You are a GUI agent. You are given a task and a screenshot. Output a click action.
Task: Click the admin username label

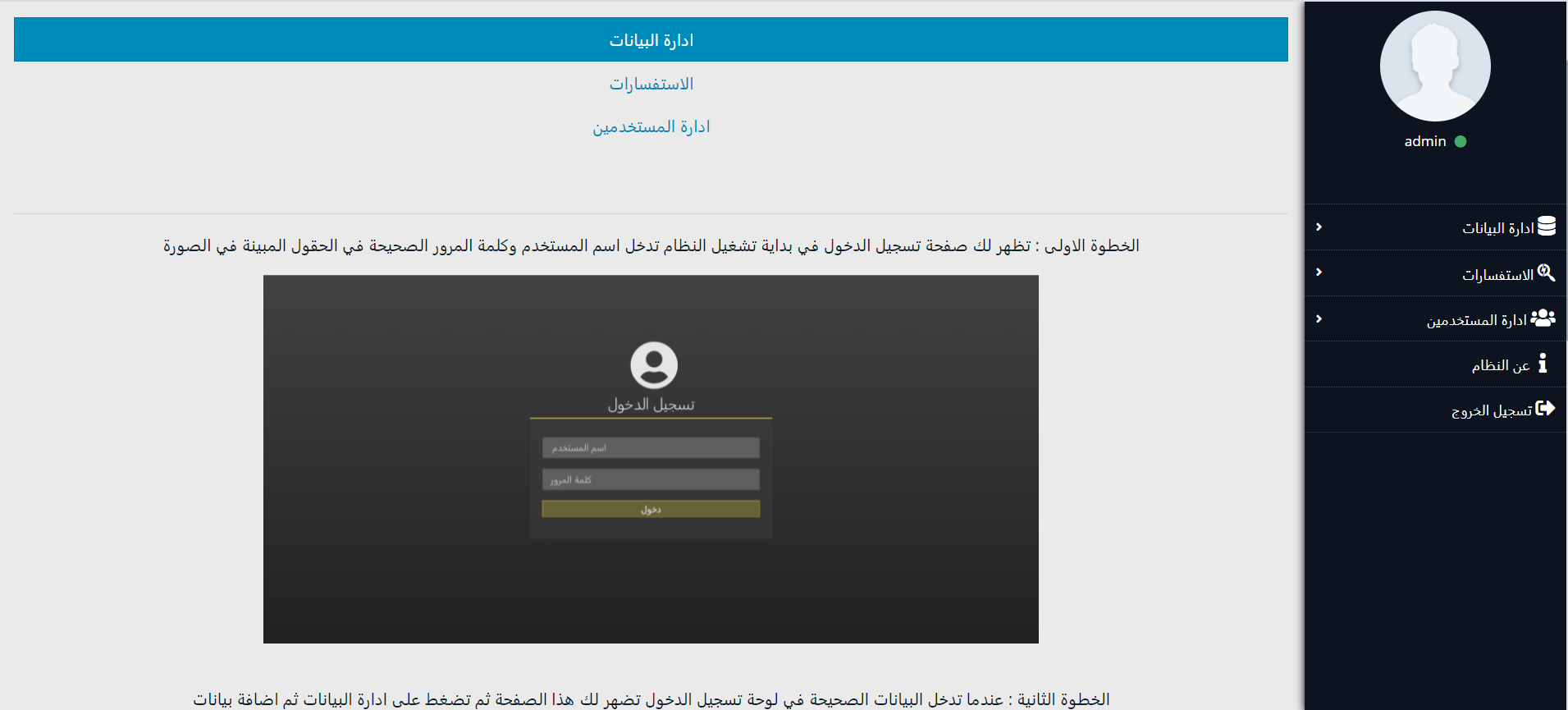(x=1424, y=141)
